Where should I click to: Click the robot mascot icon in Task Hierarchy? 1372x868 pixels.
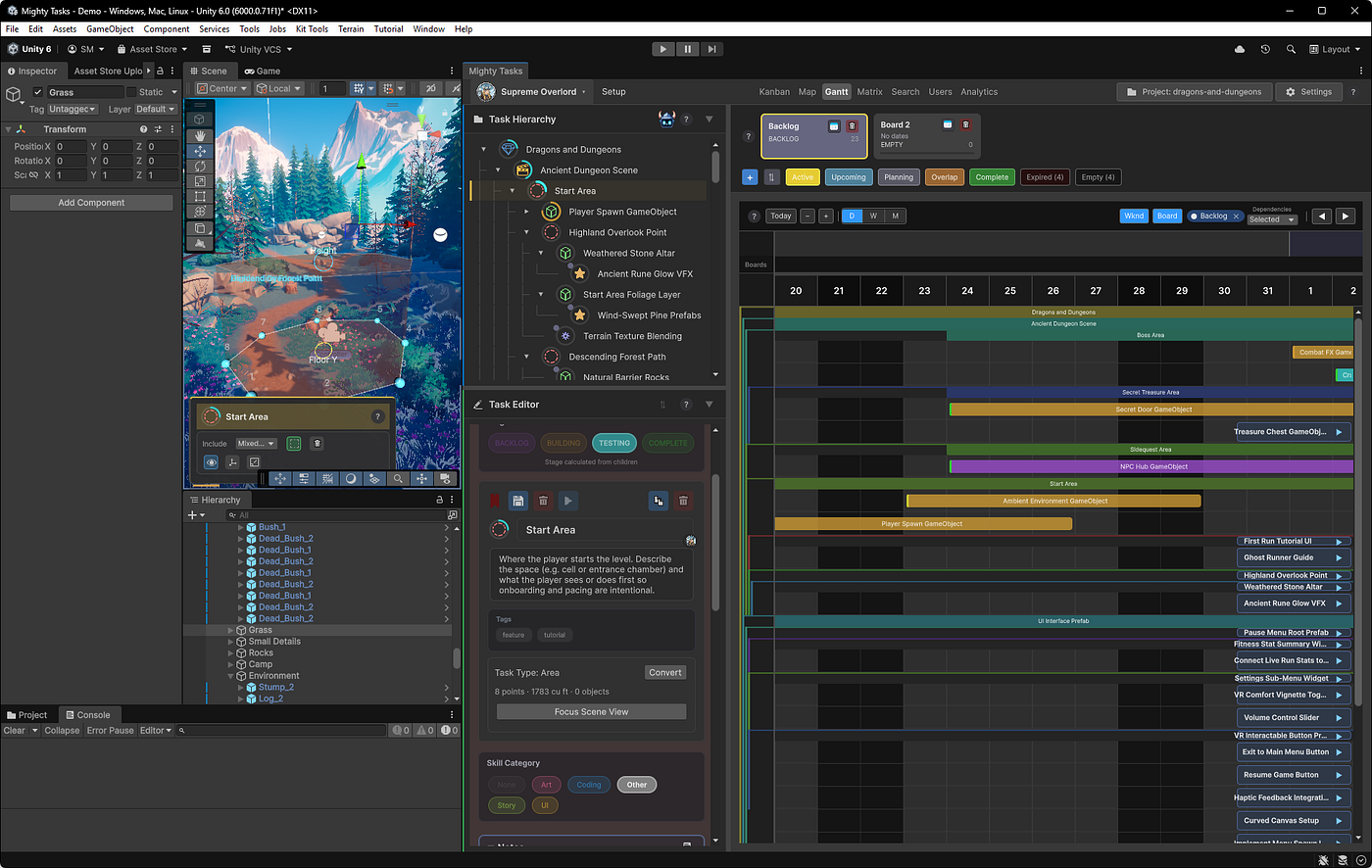(667, 120)
